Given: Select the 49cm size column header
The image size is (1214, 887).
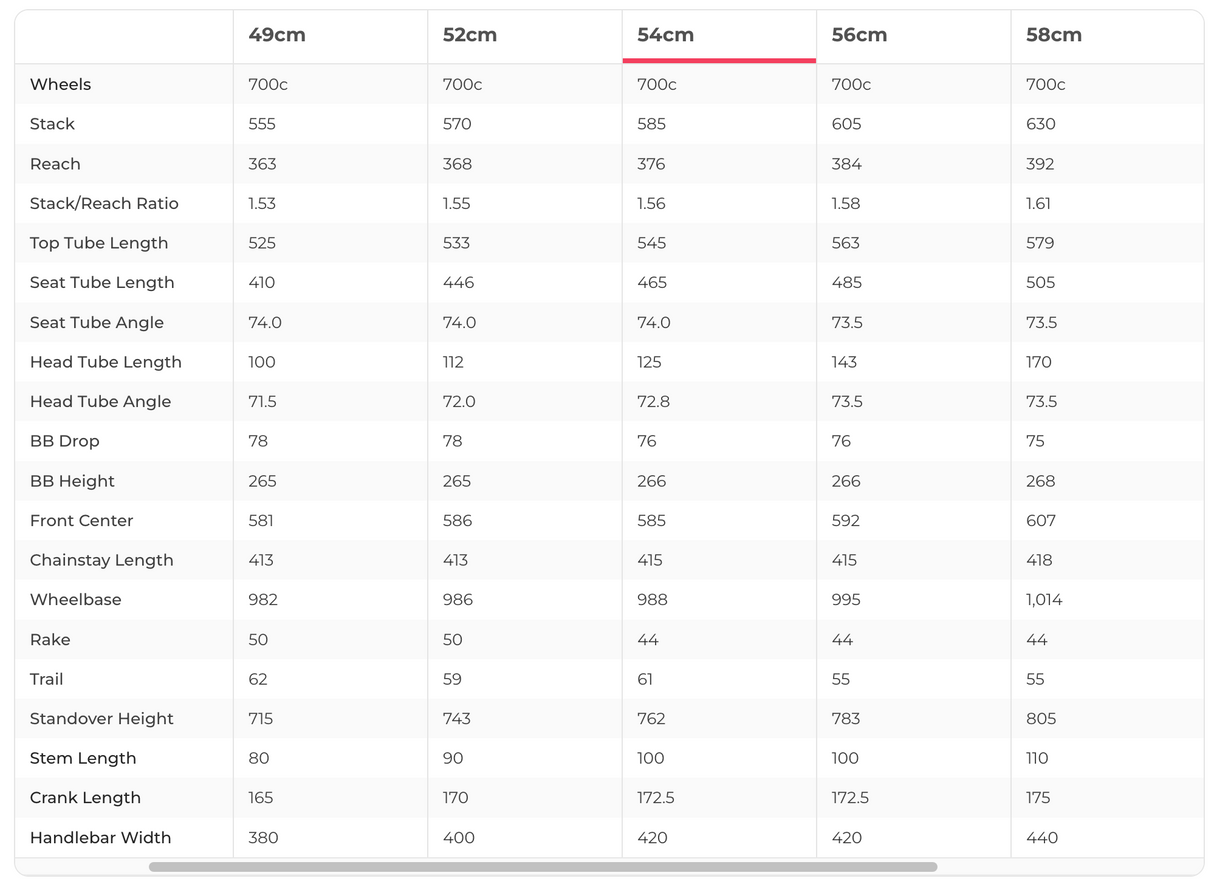Looking at the screenshot, I should [x=277, y=35].
